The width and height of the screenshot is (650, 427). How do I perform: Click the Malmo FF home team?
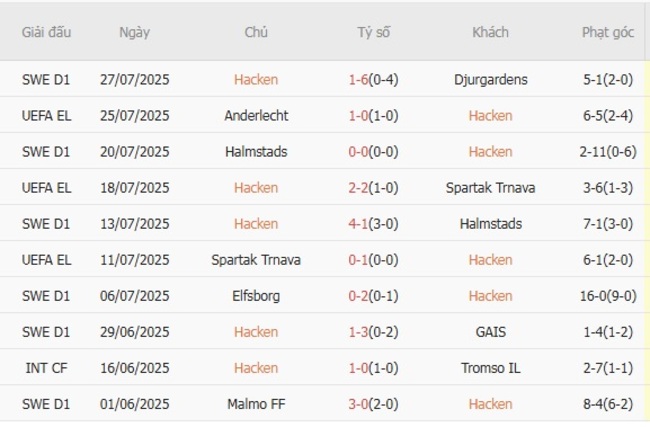(x=256, y=404)
